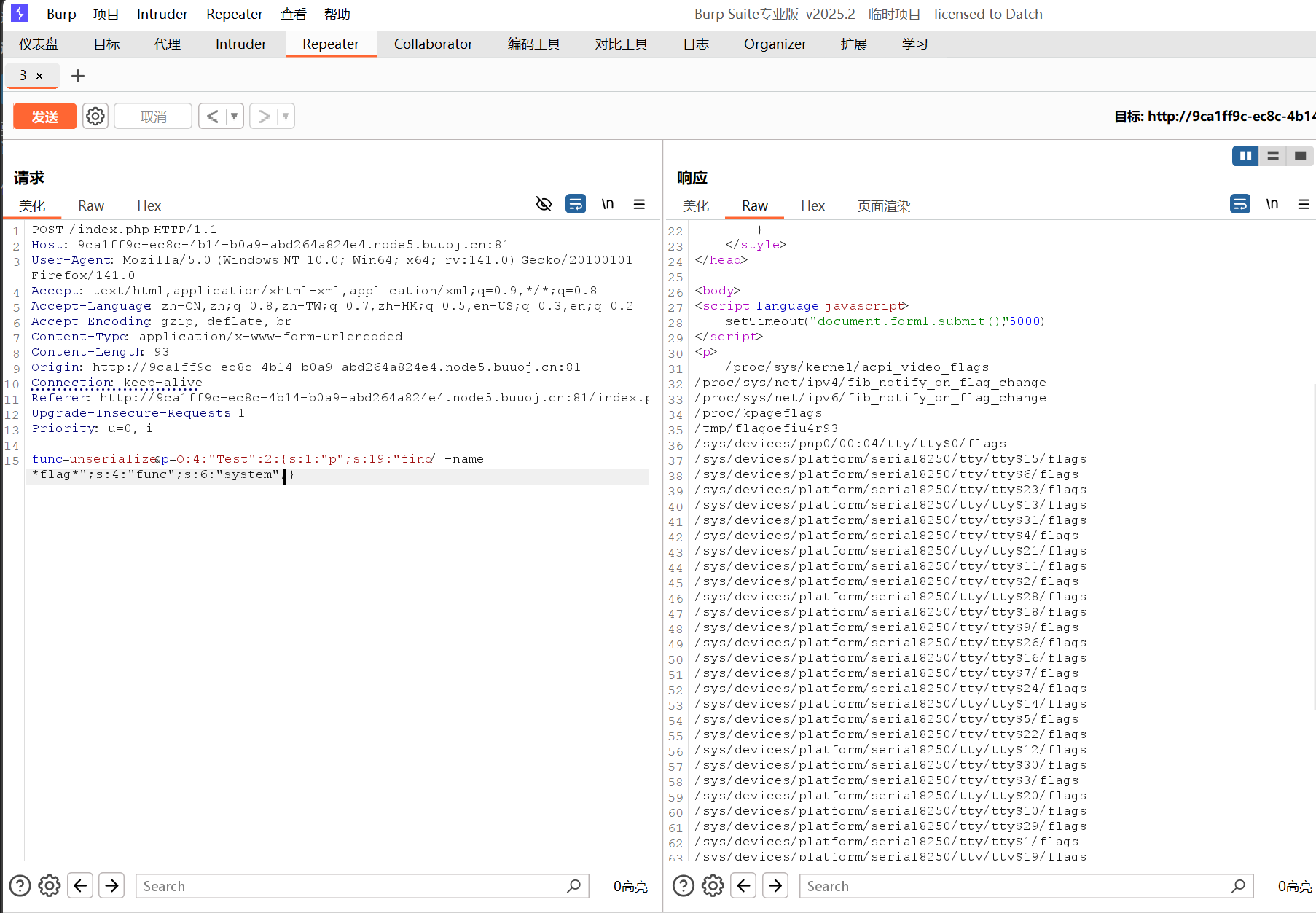Image resolution: width=1316 pixels, height=913 pixels.
Task: Click response line /tmp/flagoefiu4r93
Action: click(767, 428)
